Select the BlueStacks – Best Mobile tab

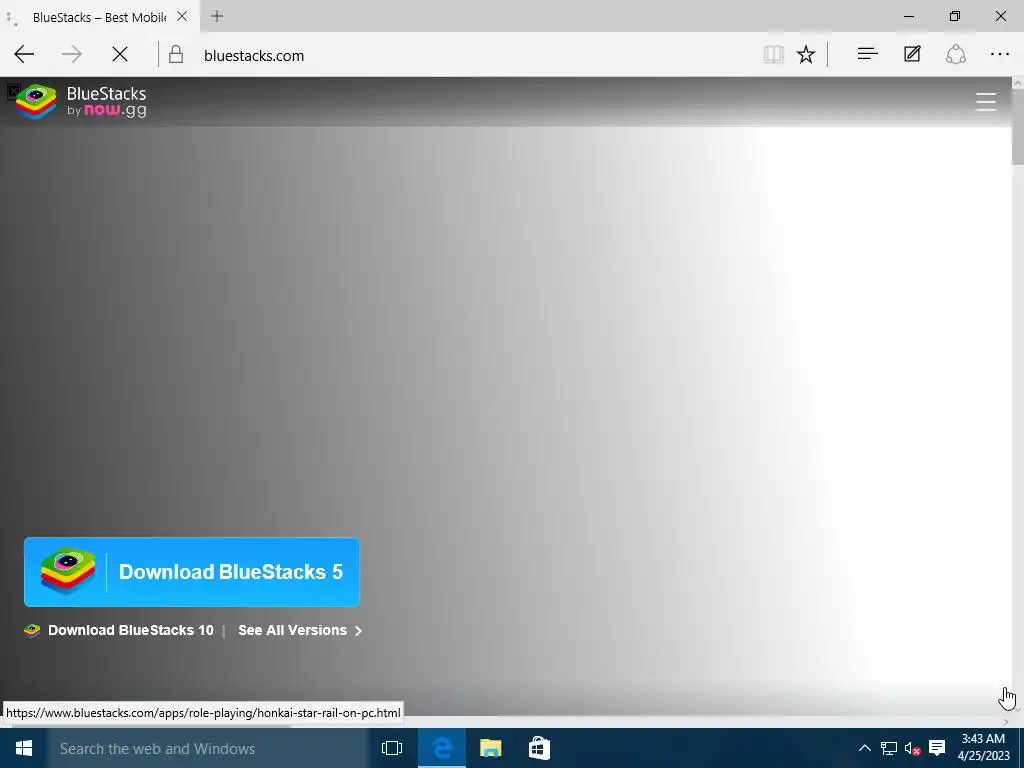99,17
